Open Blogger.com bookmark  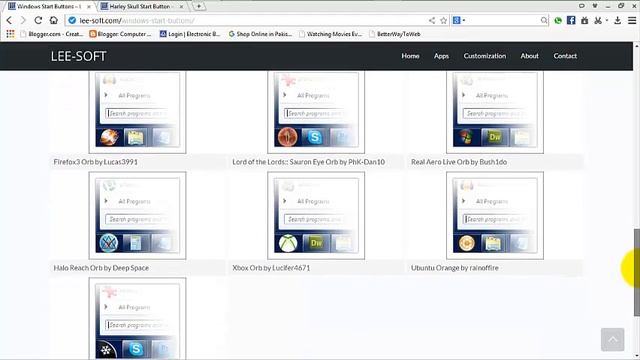click(51, 34)
